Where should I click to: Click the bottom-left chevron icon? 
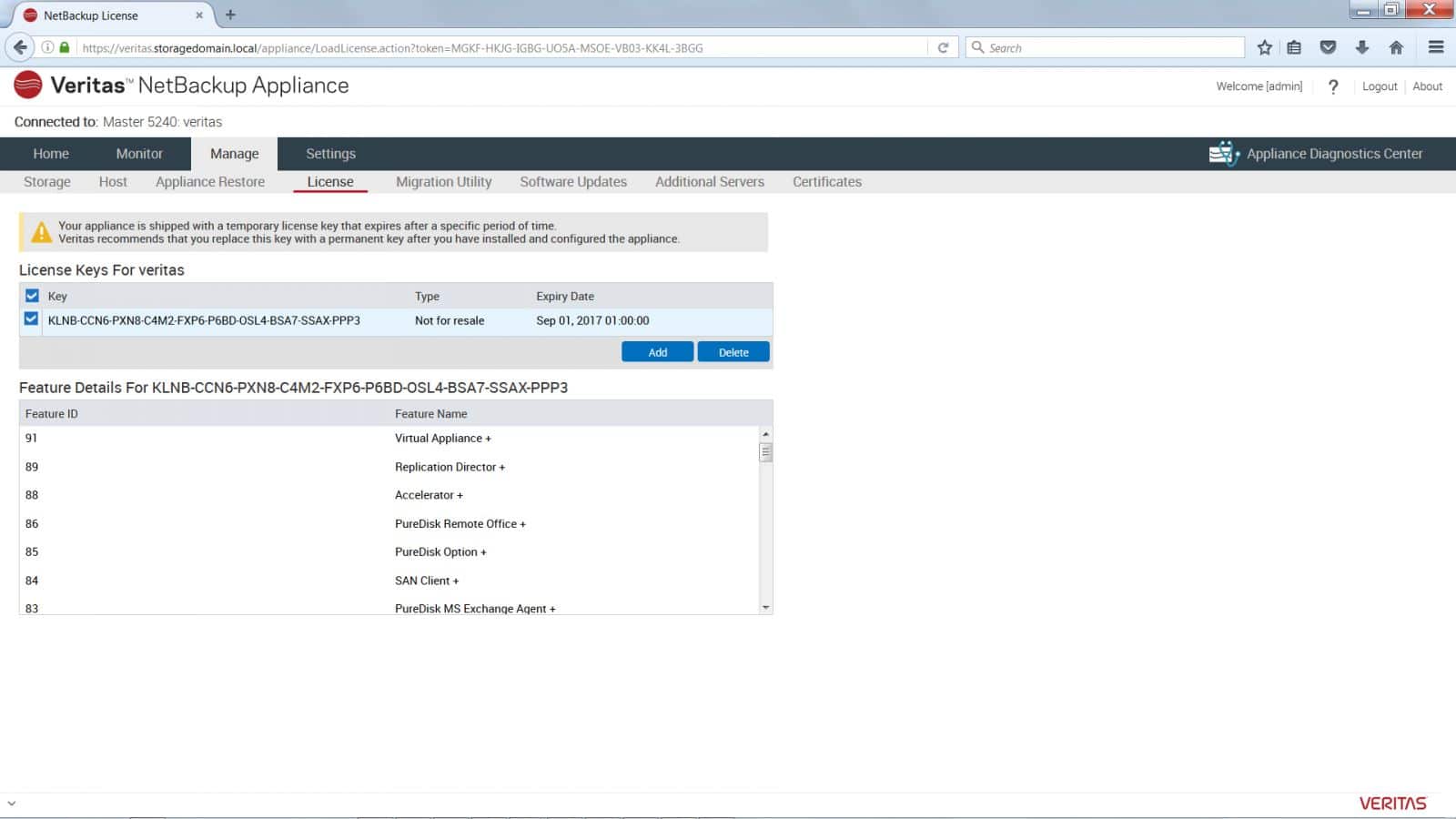11,804
